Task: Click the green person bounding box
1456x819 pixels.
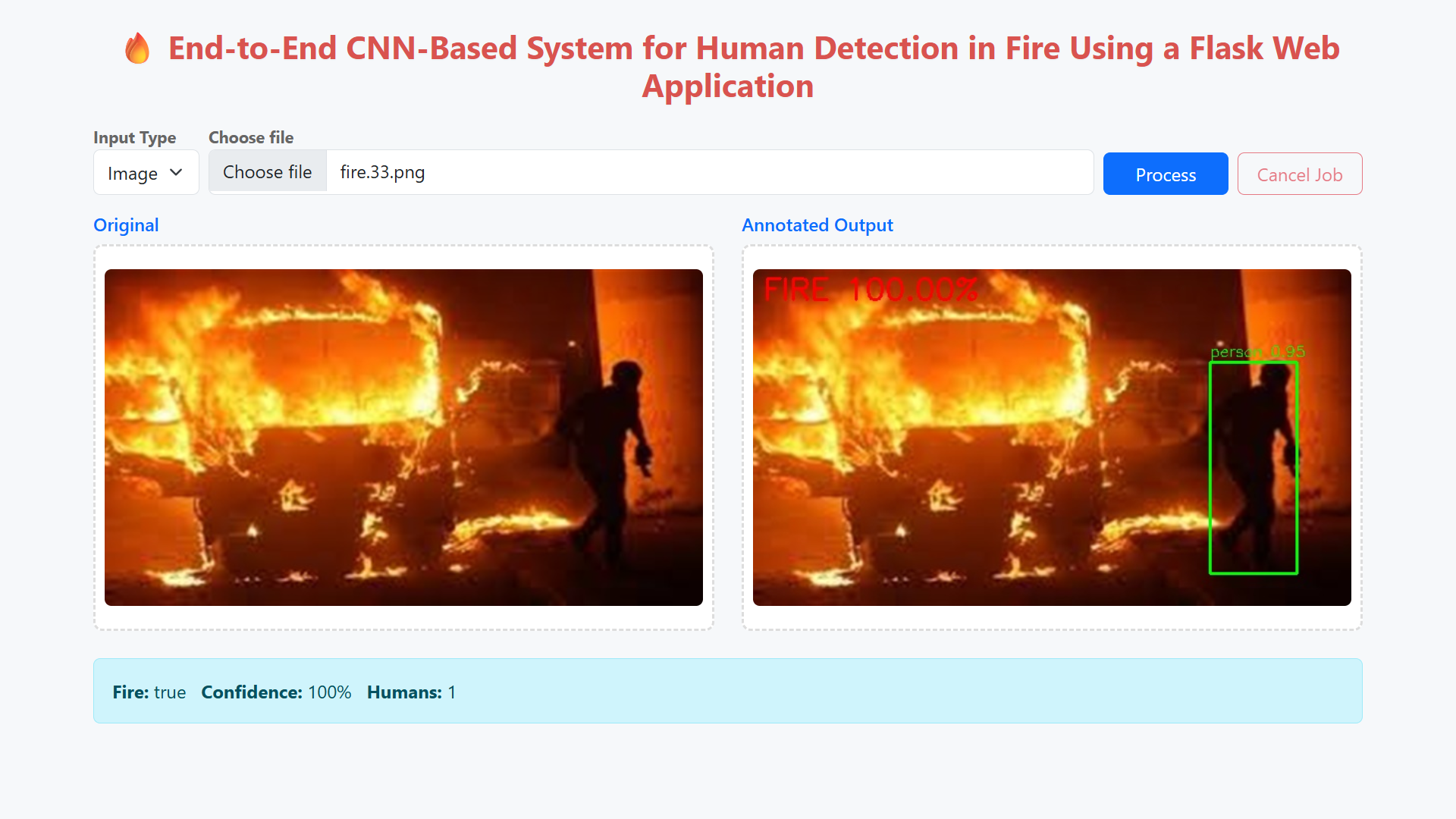Action: pos(1254,468)
